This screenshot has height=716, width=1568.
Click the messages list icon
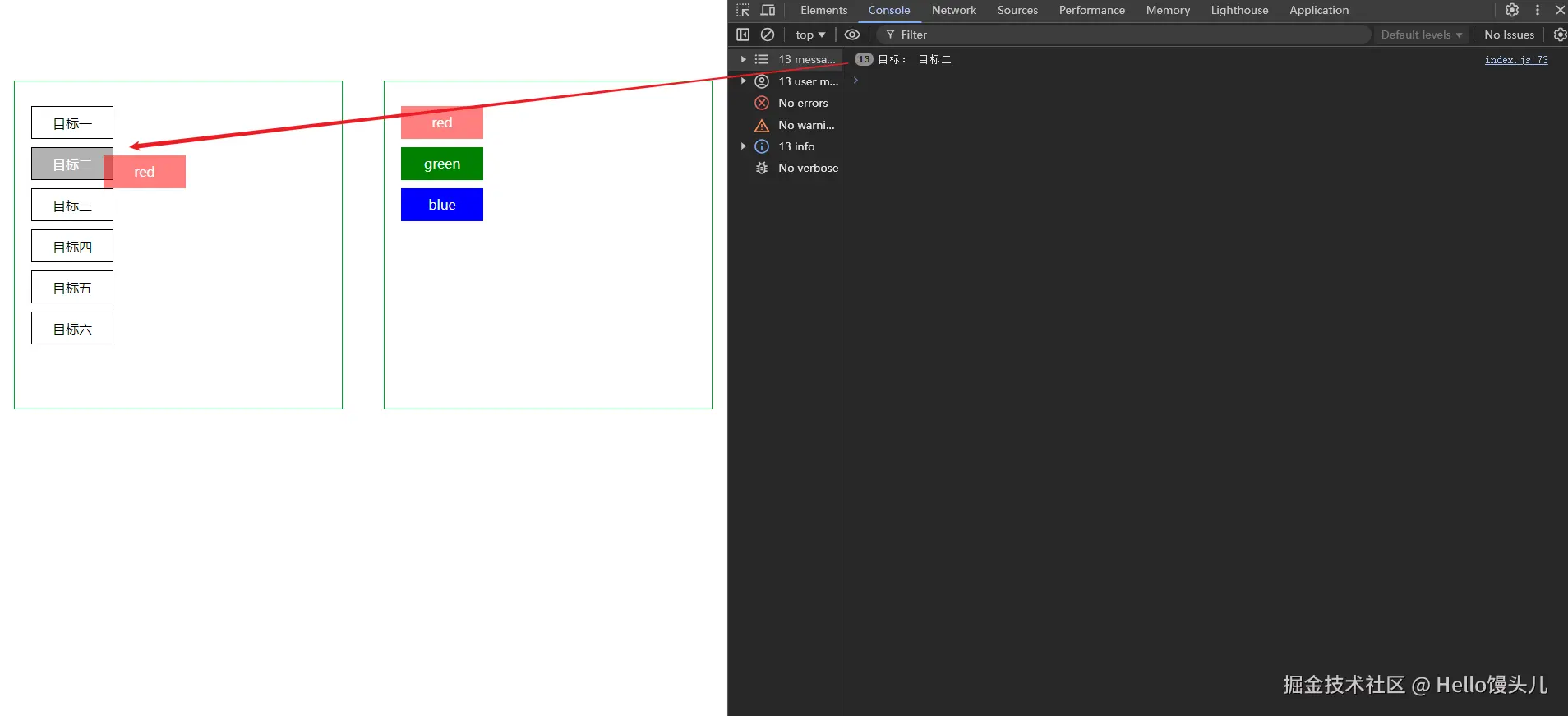762,59
